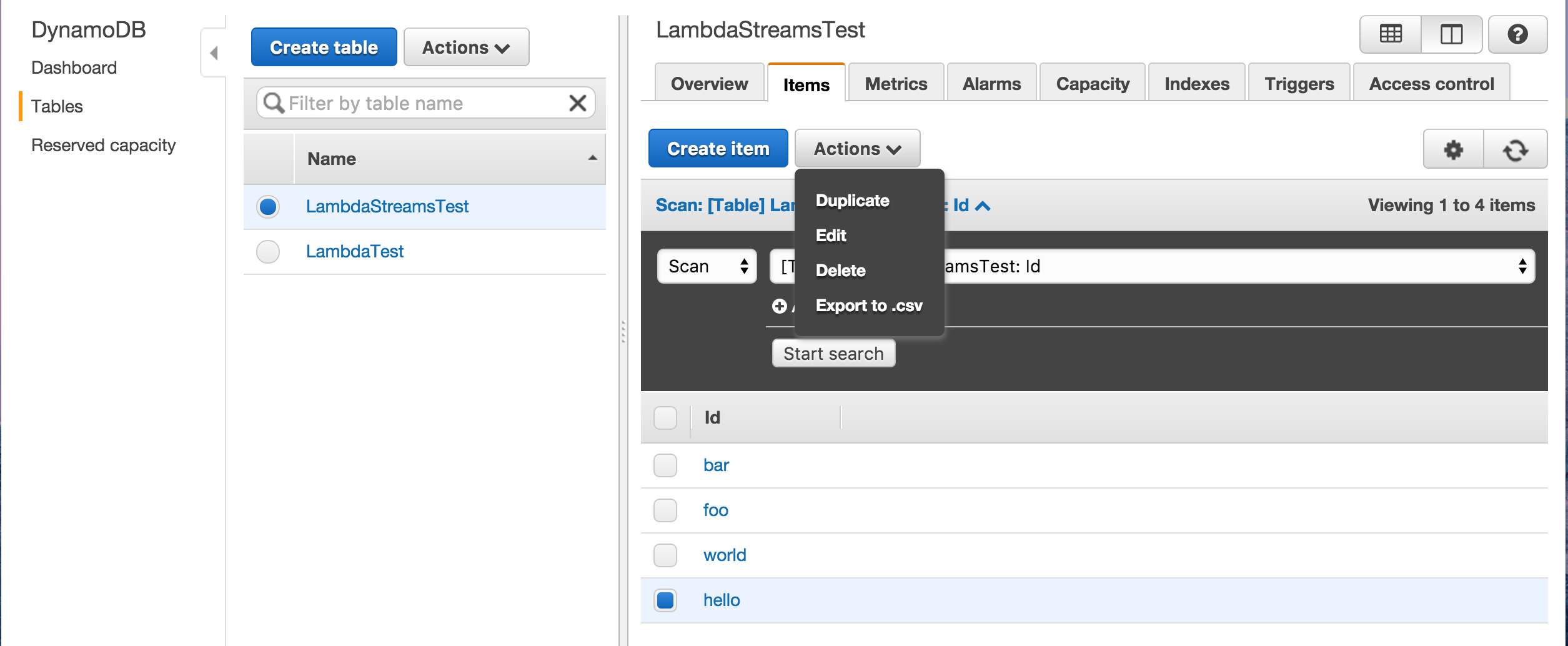1568x646 pixels.
Task: Open the tables Actions dropdown
Action: pyautogui.click(x=466, y=47)
